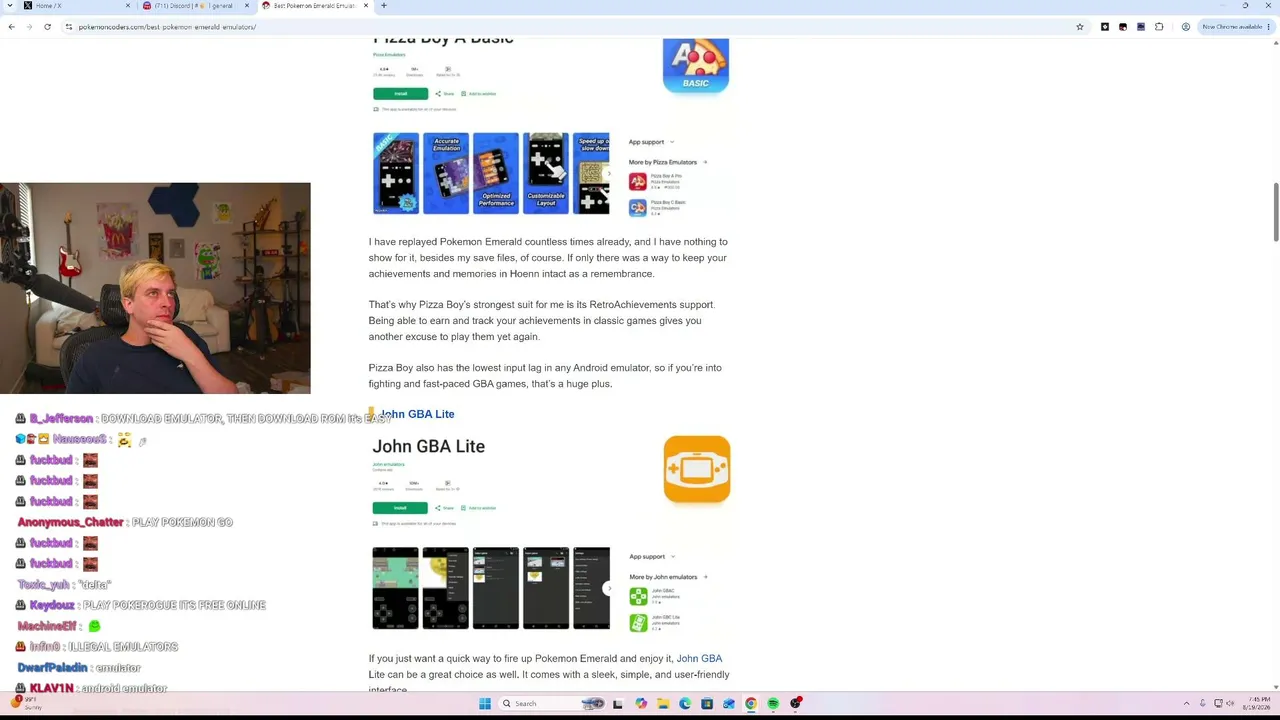Click chat username "DwarfPaladin"
The image size is (1280, 720).
point(52,668)
